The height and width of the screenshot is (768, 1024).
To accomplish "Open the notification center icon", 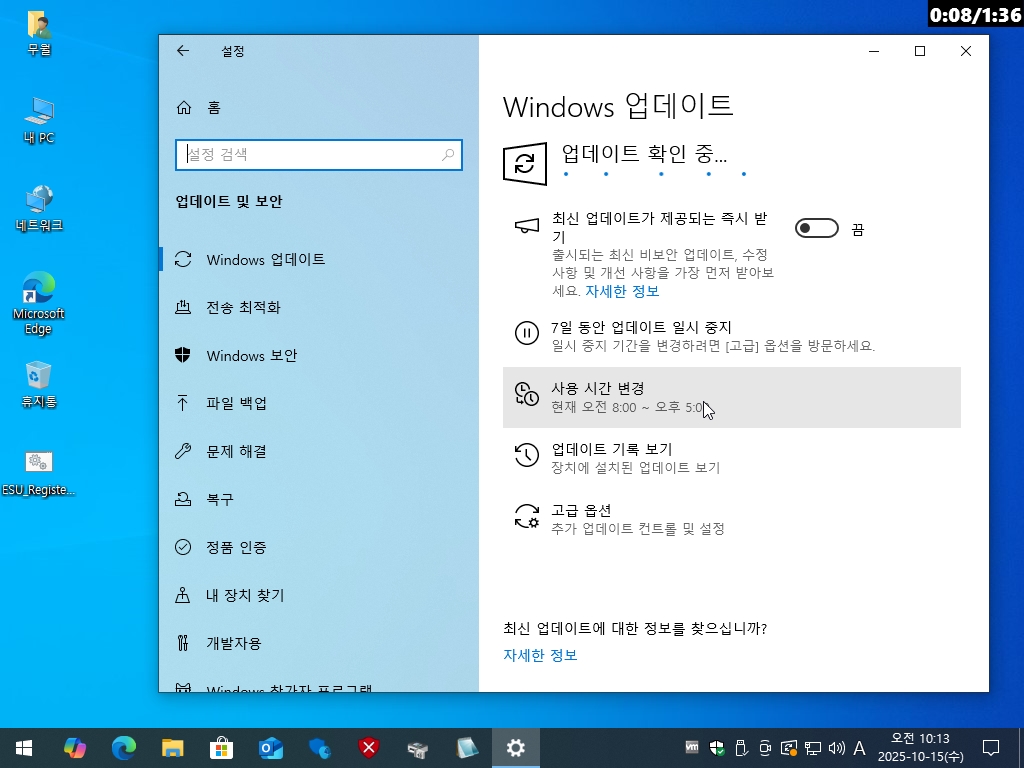I will coord(991,748).
